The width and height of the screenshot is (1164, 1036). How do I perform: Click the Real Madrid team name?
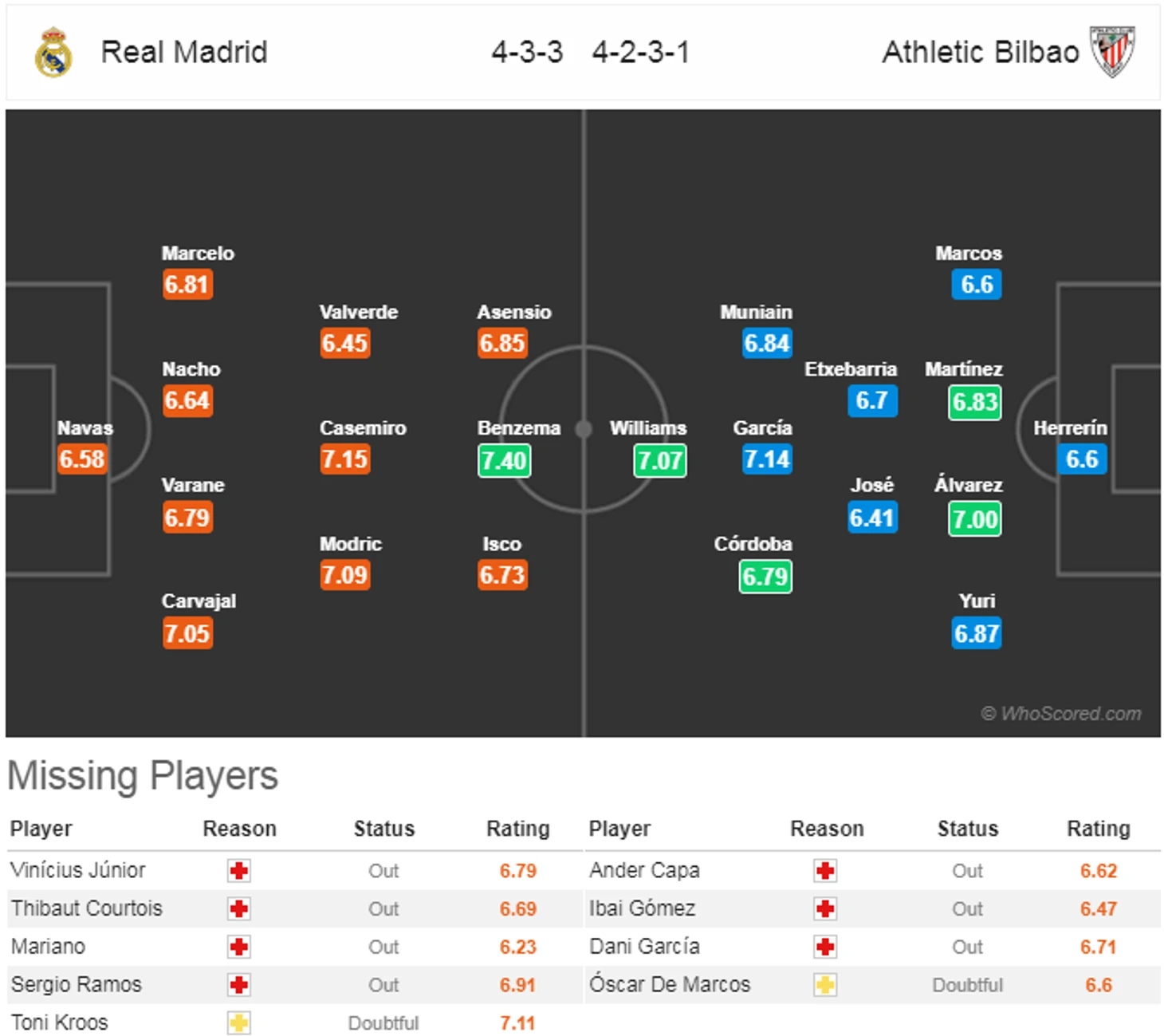(x=184, y=53)
